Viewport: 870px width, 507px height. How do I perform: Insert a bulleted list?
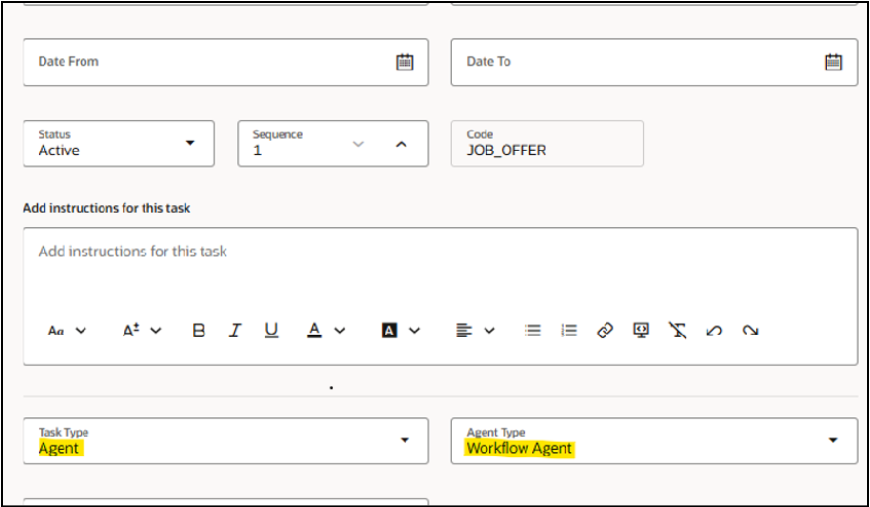tap(533, 331)
